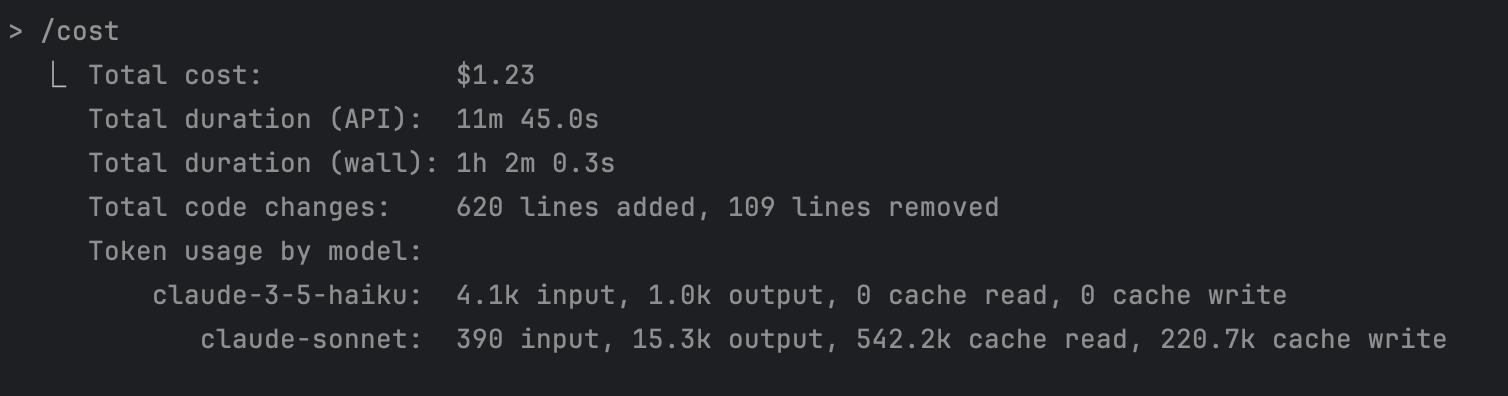The height and width of the screenshot is (396, 1508).
Task: Click the Total code changes label
Action: coord(239,207)
